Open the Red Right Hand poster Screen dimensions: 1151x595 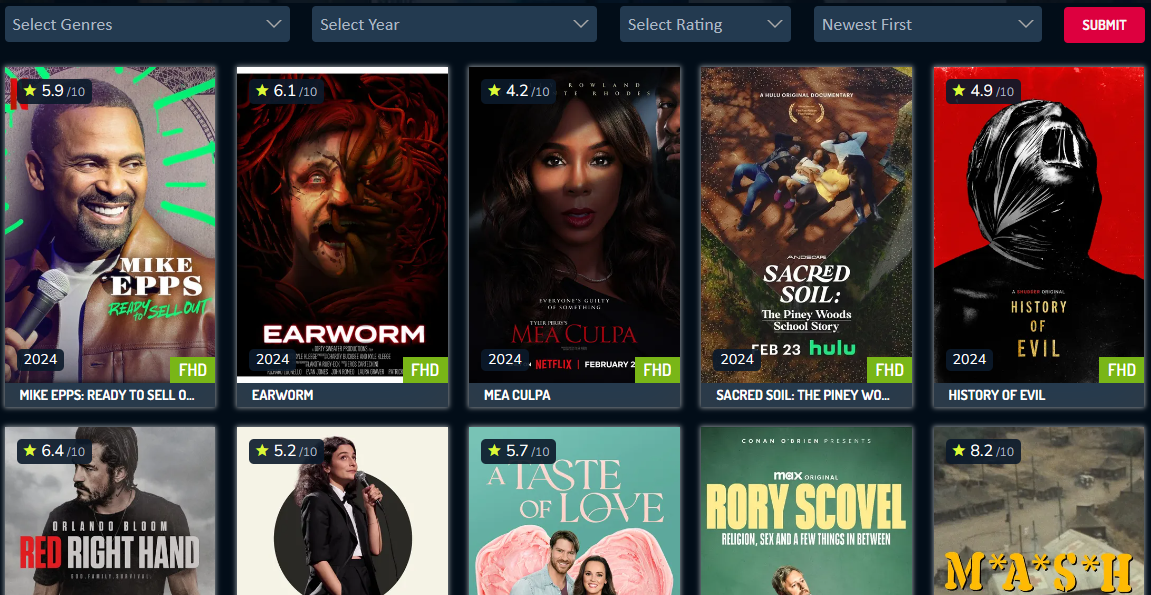[110, 512]
